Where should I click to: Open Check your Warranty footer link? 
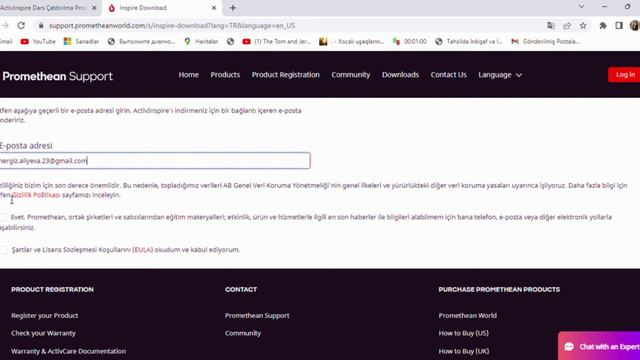pyautogui.click(x=43, y=333)
